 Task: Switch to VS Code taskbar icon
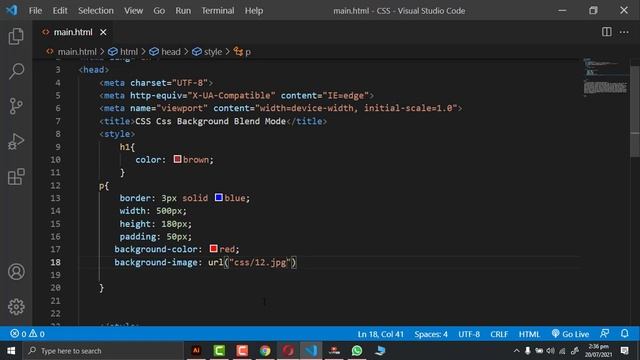[x=311, y=351]
